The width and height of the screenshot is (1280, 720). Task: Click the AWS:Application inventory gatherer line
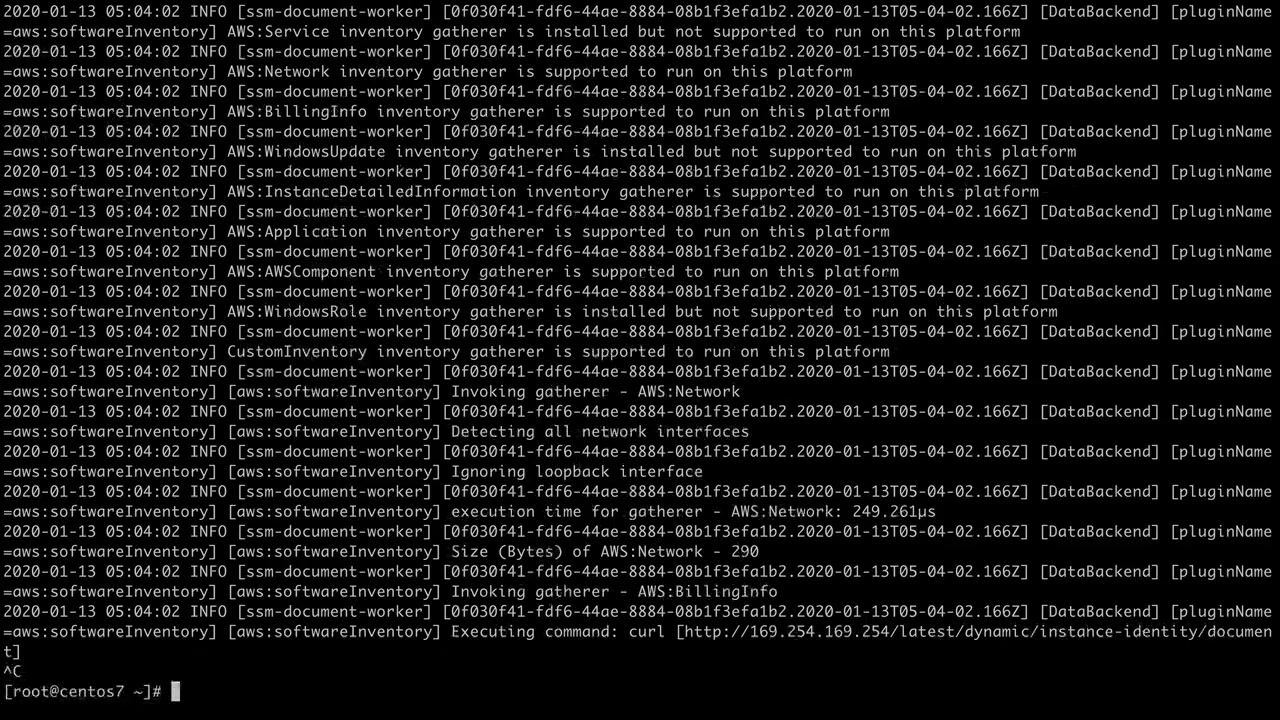pyautogui.click(x=558, y=231)
